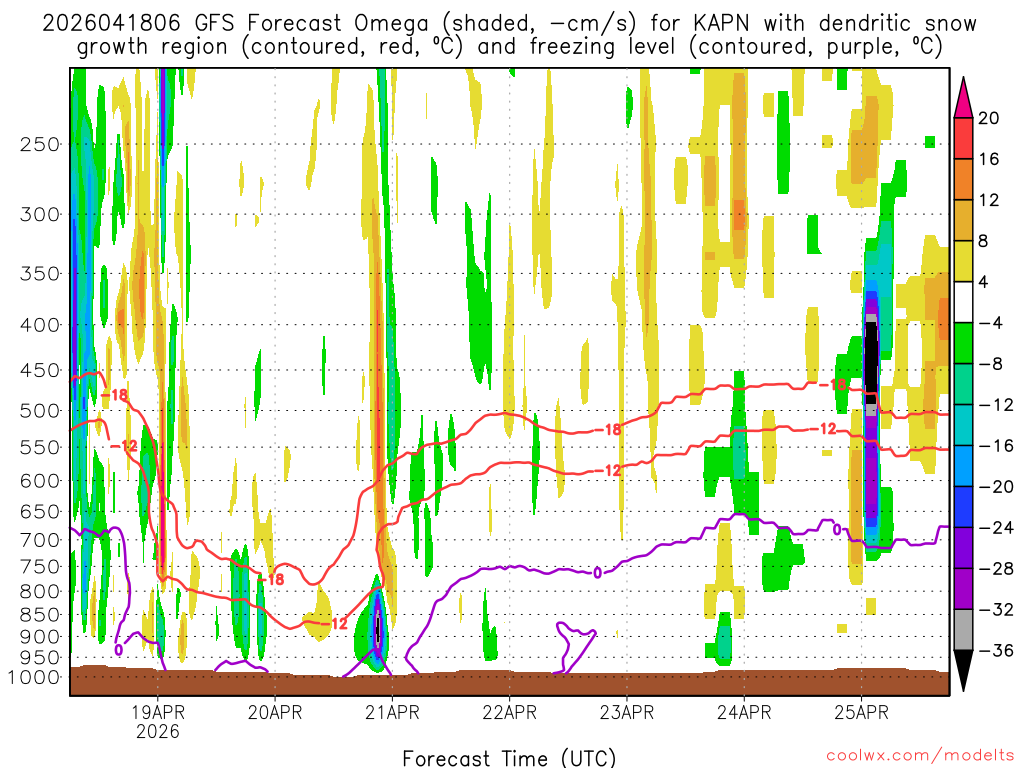Click the colorbar value label -20
Viewport: 1024px width, 768px height.
(996, 487)
